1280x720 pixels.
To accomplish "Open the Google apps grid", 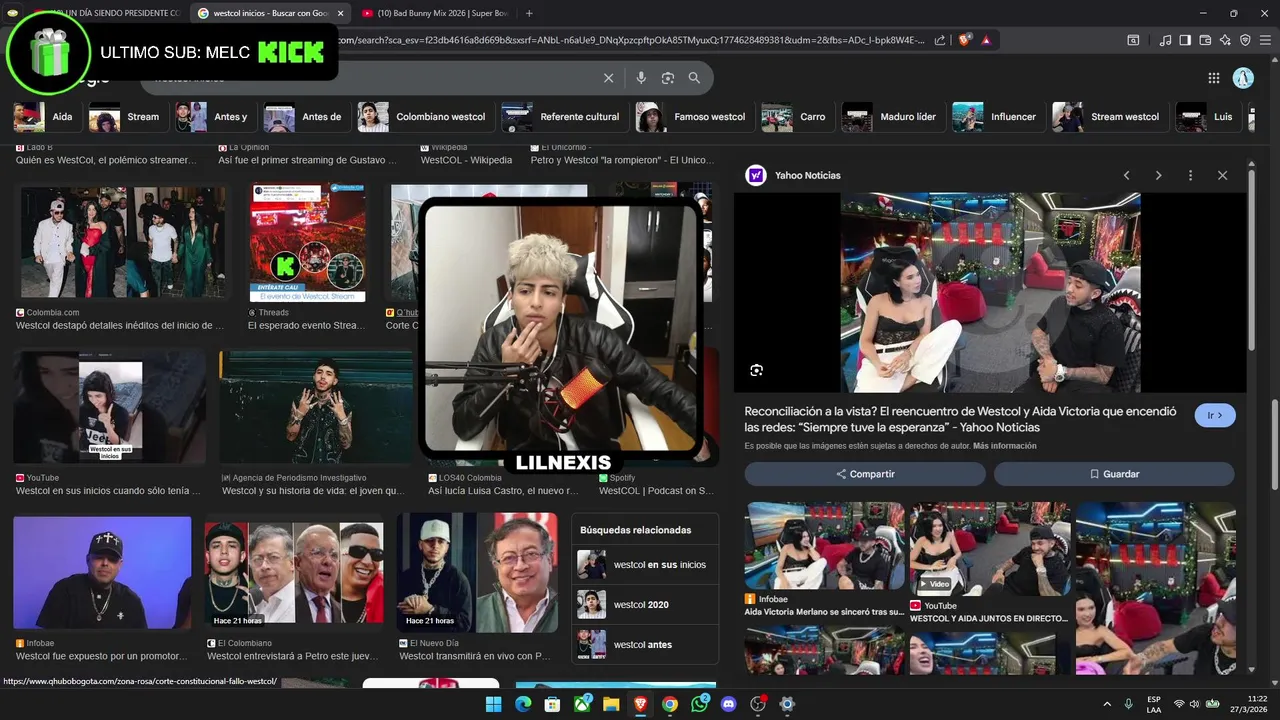I will click(1214, 78).
